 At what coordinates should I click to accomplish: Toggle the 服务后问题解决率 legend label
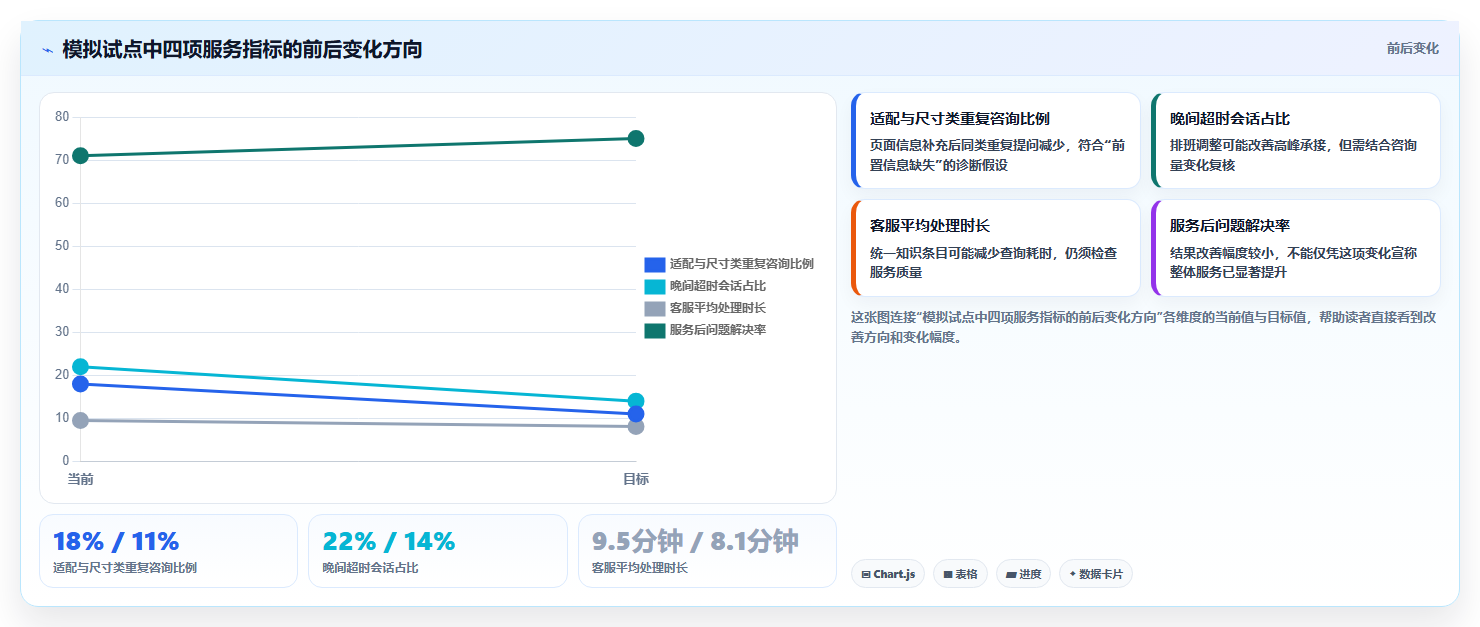click(x=718, y=330)
